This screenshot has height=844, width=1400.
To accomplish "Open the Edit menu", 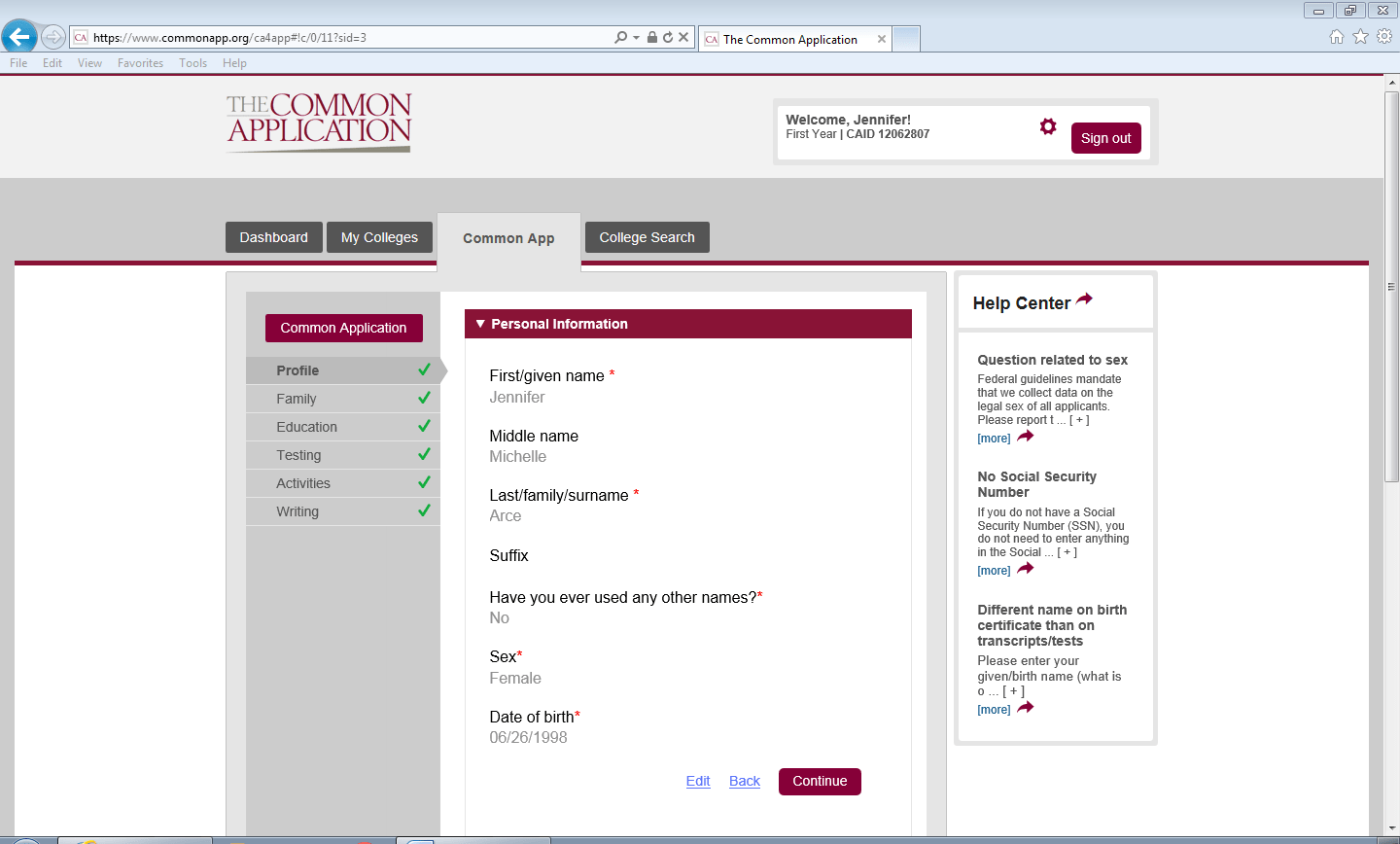I will click(52, 63).
